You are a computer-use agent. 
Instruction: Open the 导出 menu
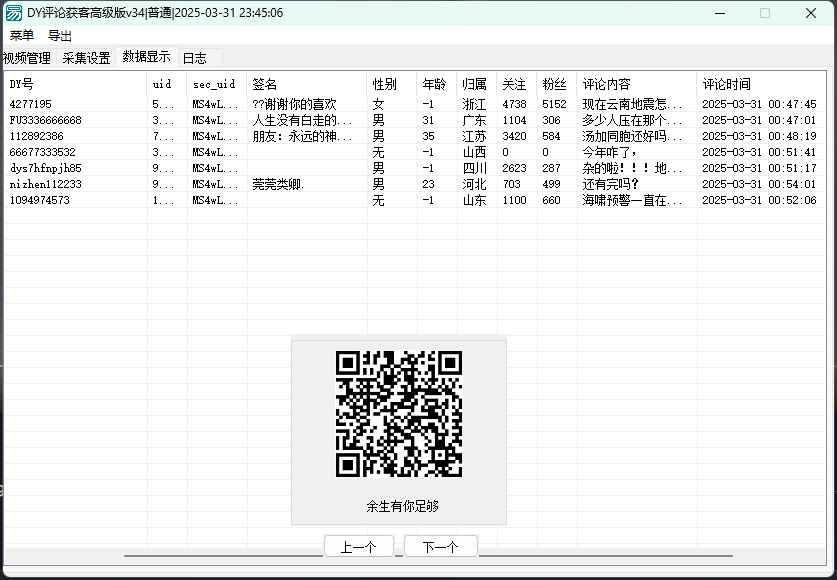click(60, 36)
